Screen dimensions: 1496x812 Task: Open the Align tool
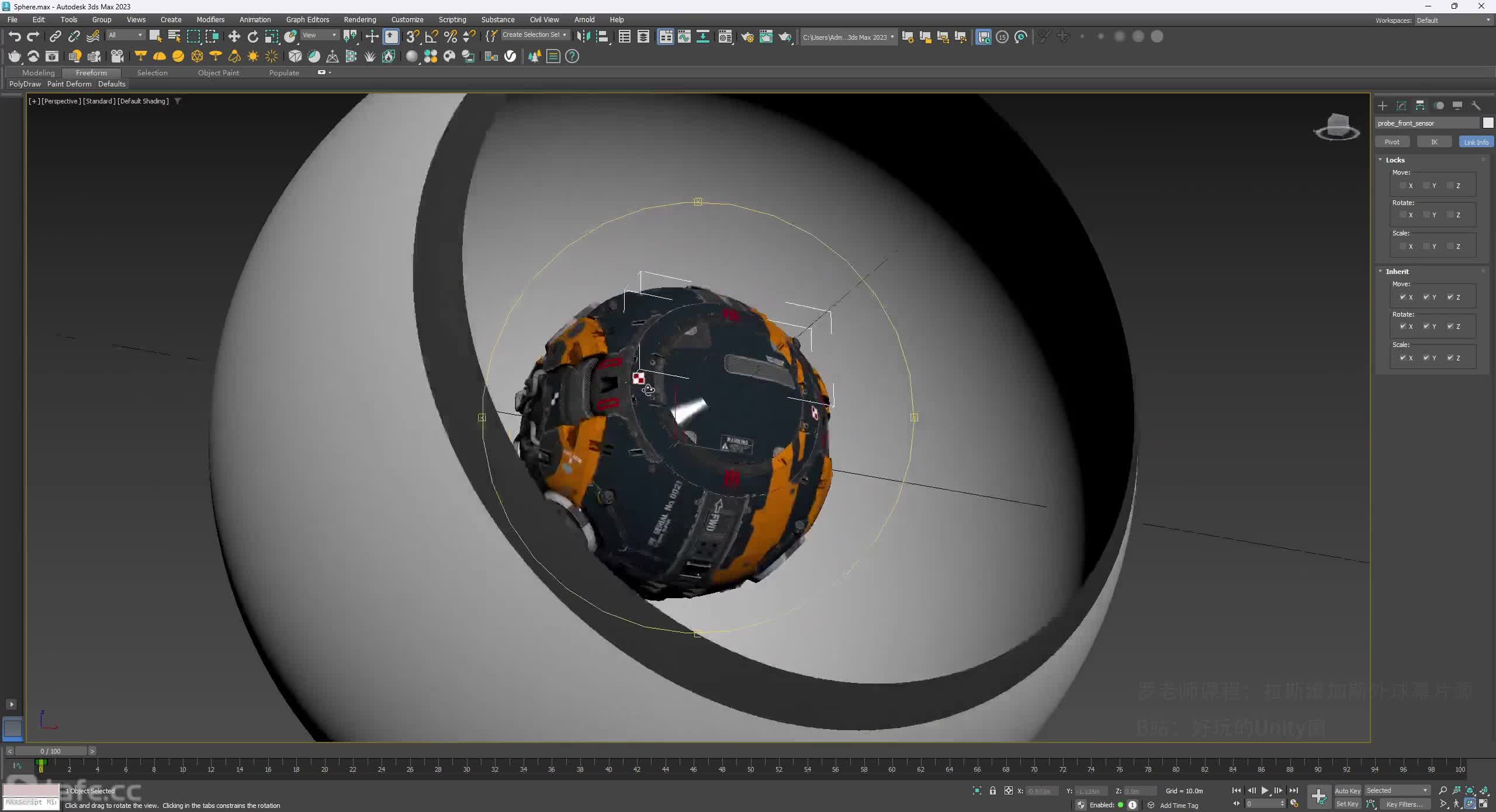click(602, 37)
